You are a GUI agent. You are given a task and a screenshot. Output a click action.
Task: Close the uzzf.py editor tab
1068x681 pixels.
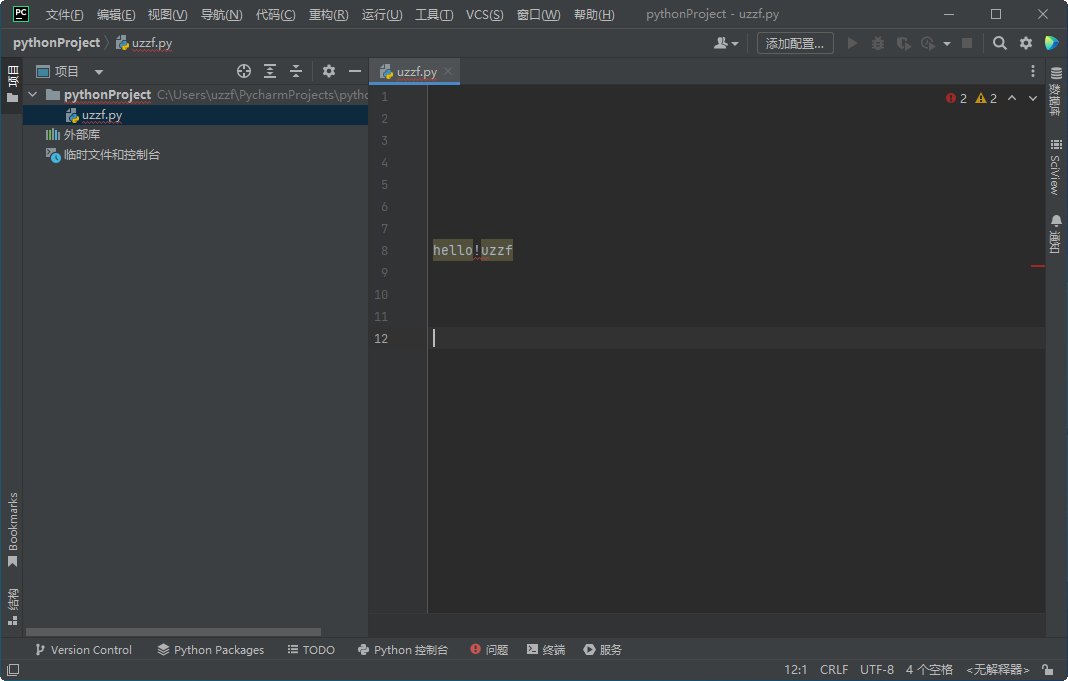click(x=447, y=71)
